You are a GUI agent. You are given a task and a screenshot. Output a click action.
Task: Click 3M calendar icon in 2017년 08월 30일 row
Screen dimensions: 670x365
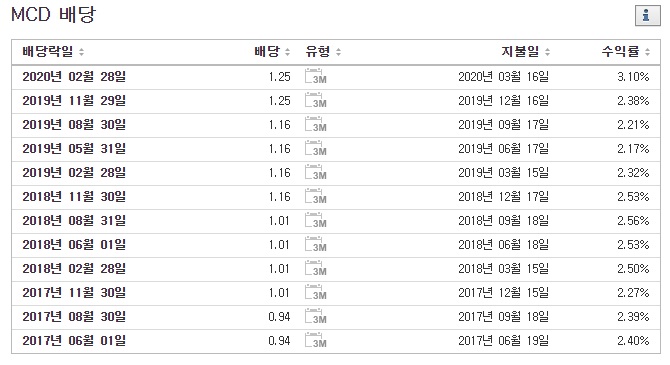coord(316,315)
